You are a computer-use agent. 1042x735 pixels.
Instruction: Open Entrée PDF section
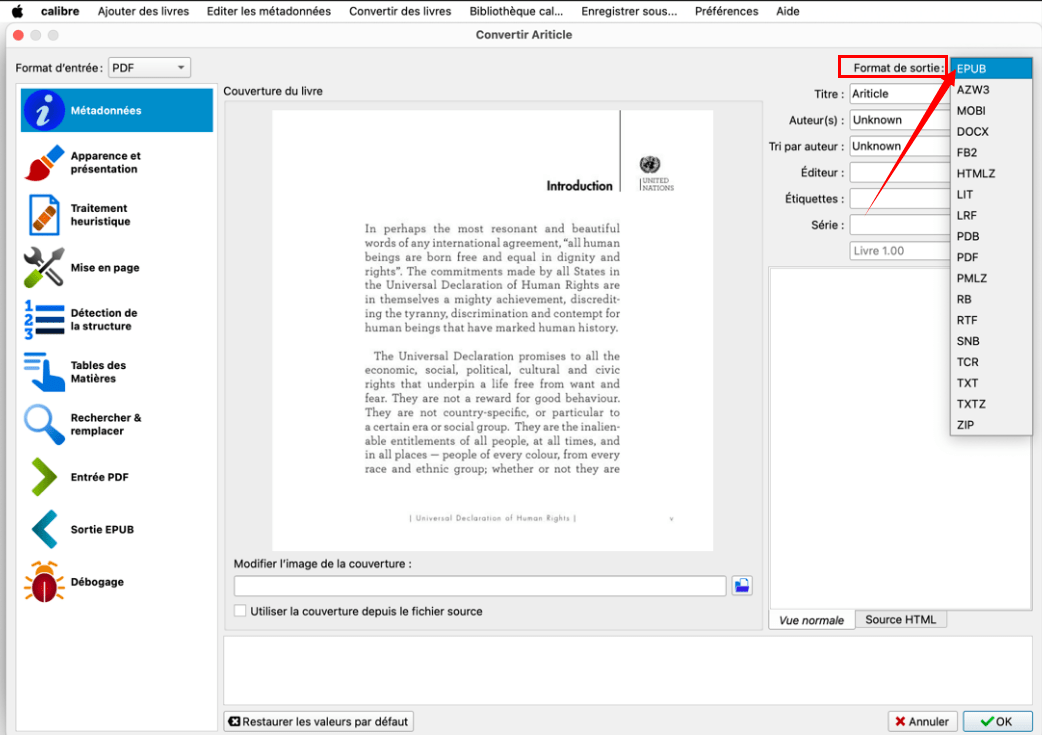pyautogui.click(x=117, y=477)
